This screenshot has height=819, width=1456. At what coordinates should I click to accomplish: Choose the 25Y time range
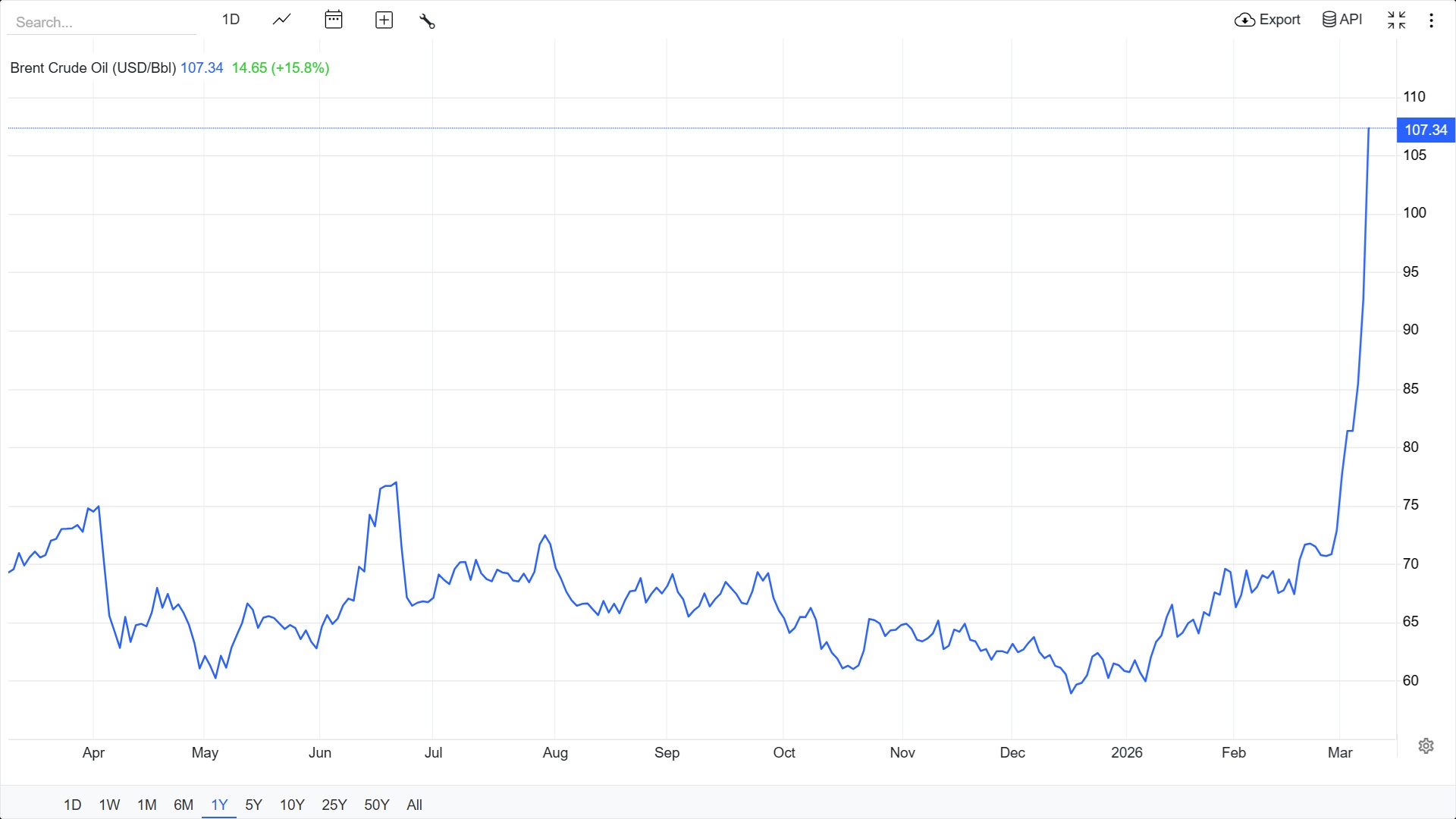click(334, 805)
